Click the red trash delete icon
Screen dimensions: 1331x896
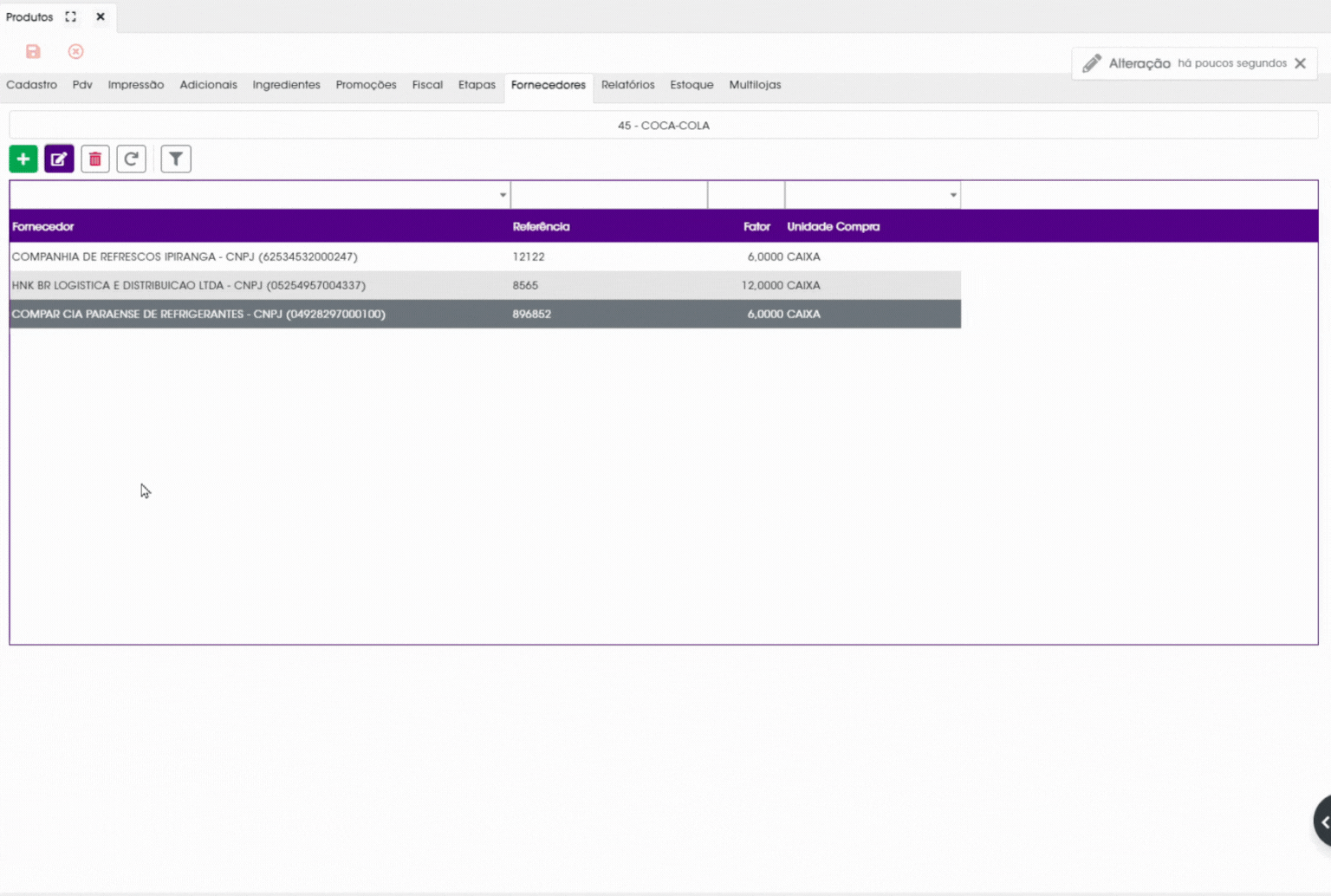point(95,159)
